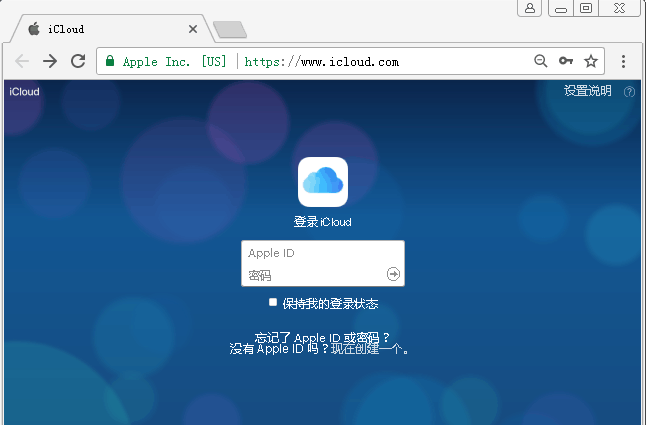Open 设置说明 link
The width and height of the screenshot is (646, 425).
point(587,91)
